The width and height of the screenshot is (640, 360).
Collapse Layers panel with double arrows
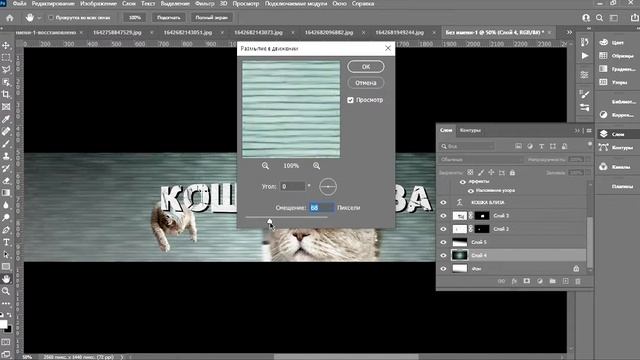point(577,130)
